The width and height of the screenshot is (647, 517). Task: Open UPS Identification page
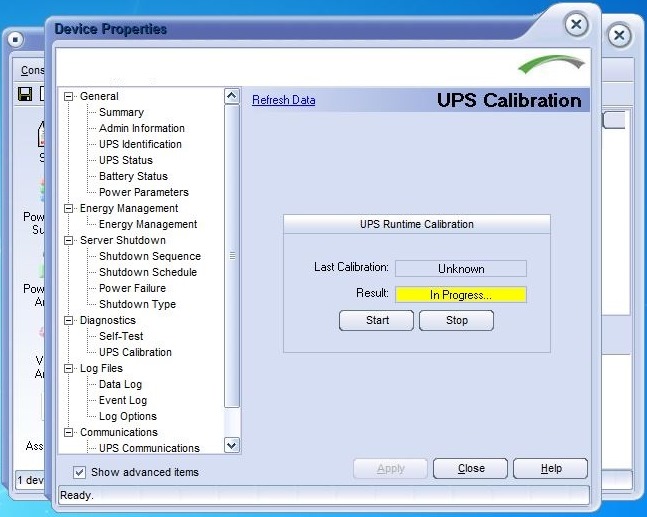(x=140, y=144)
